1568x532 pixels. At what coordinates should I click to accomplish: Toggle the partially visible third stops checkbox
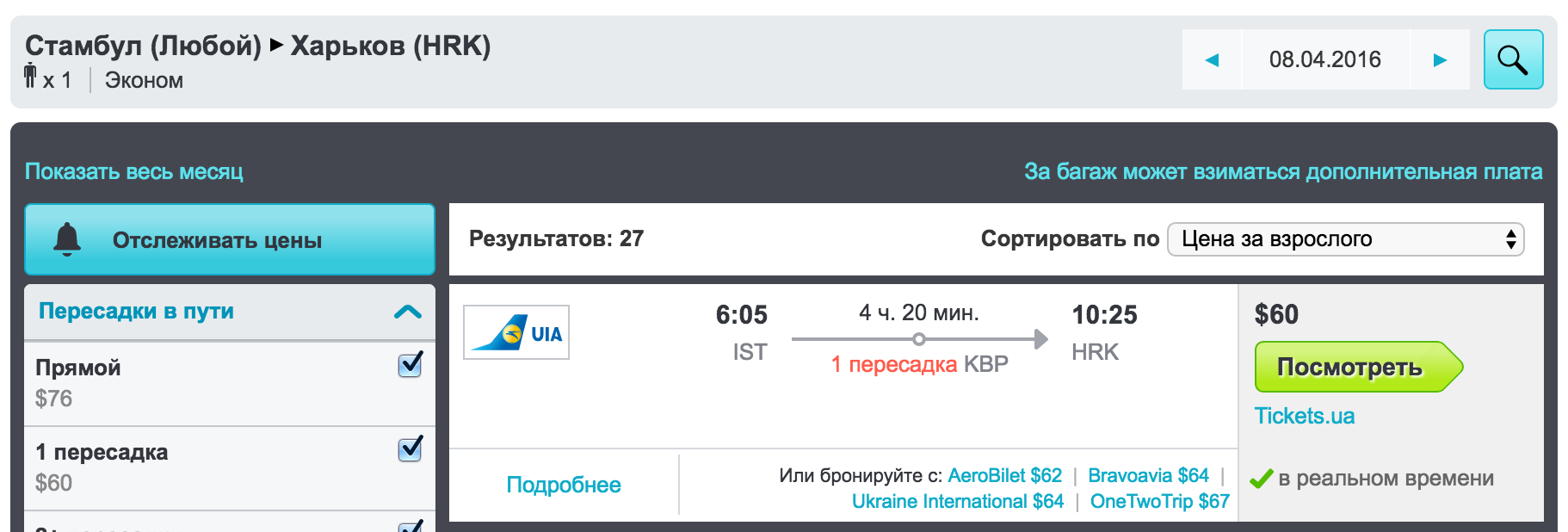(x=411, y=526)
